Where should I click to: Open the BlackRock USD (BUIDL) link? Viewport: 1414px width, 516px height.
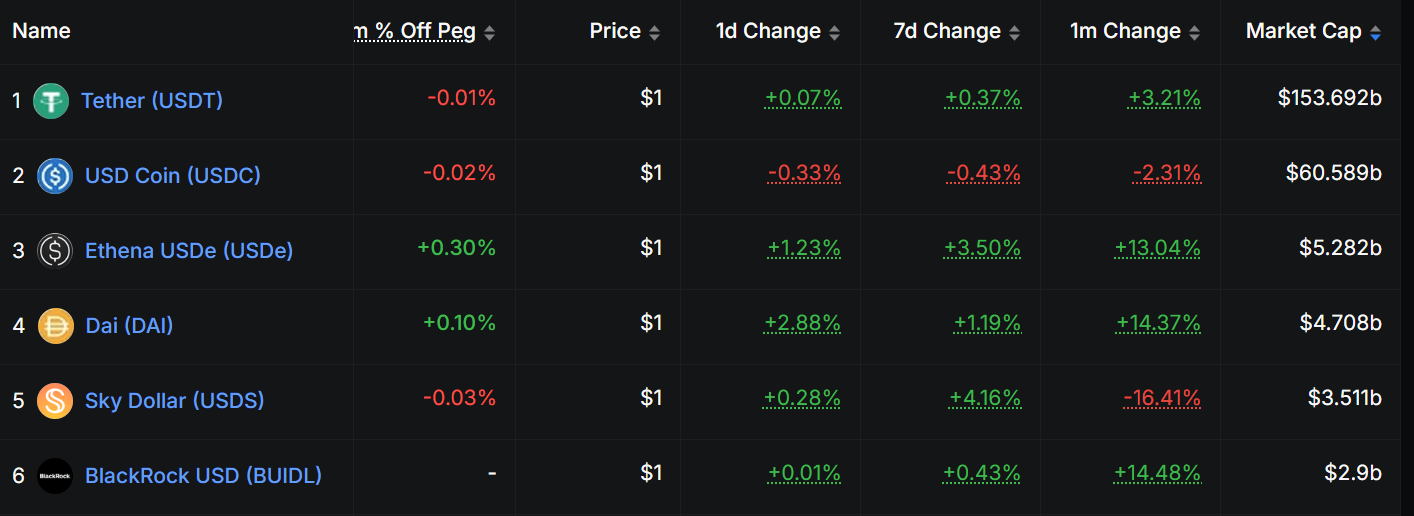(203, 476)
